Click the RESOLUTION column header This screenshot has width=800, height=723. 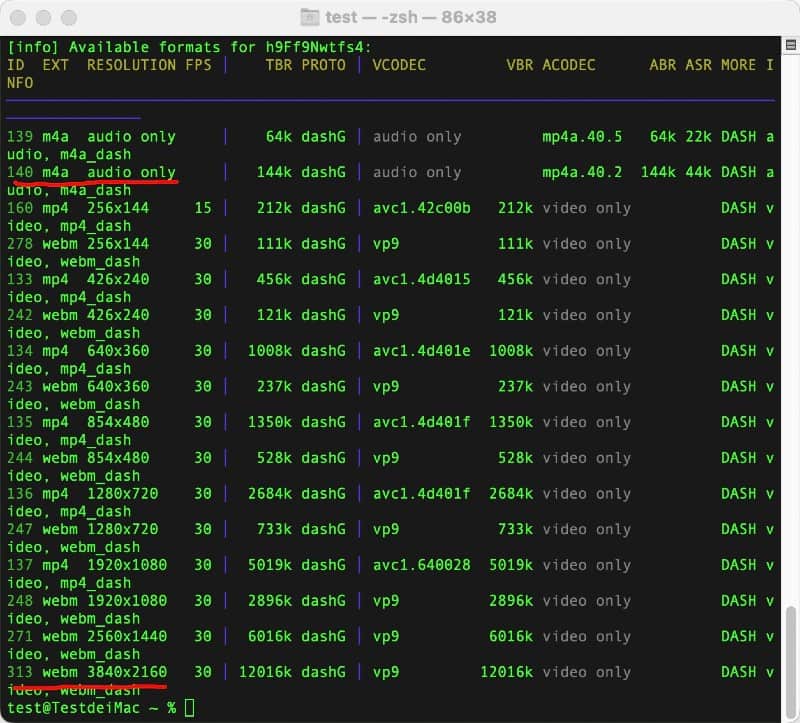[x=131, y=65]
